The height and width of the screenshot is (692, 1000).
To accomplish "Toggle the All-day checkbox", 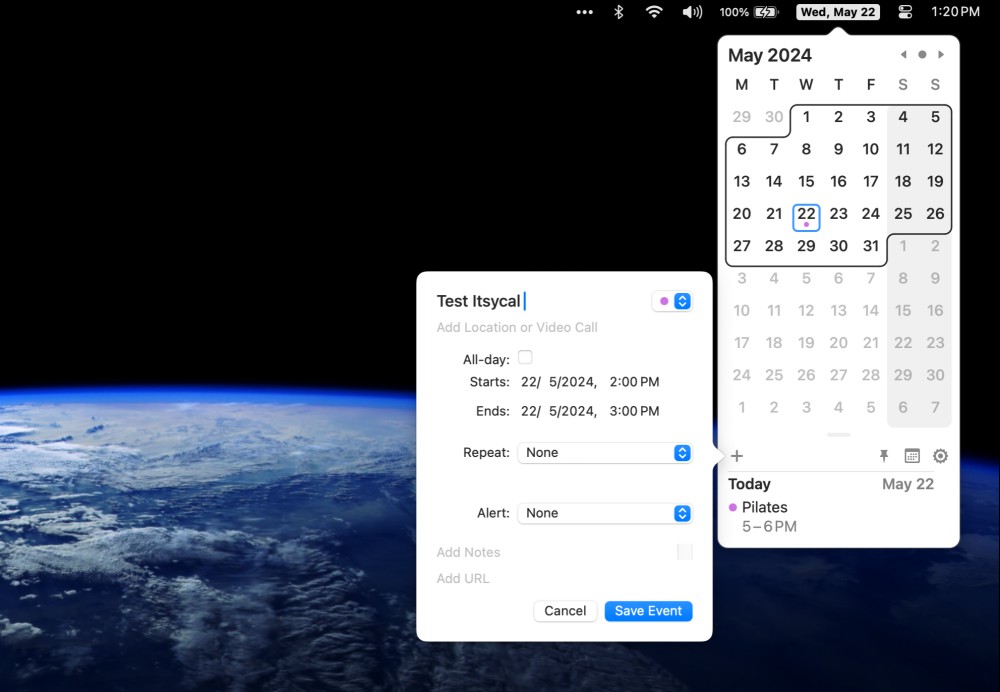I will pyautogui.click(x=525, y=357).
